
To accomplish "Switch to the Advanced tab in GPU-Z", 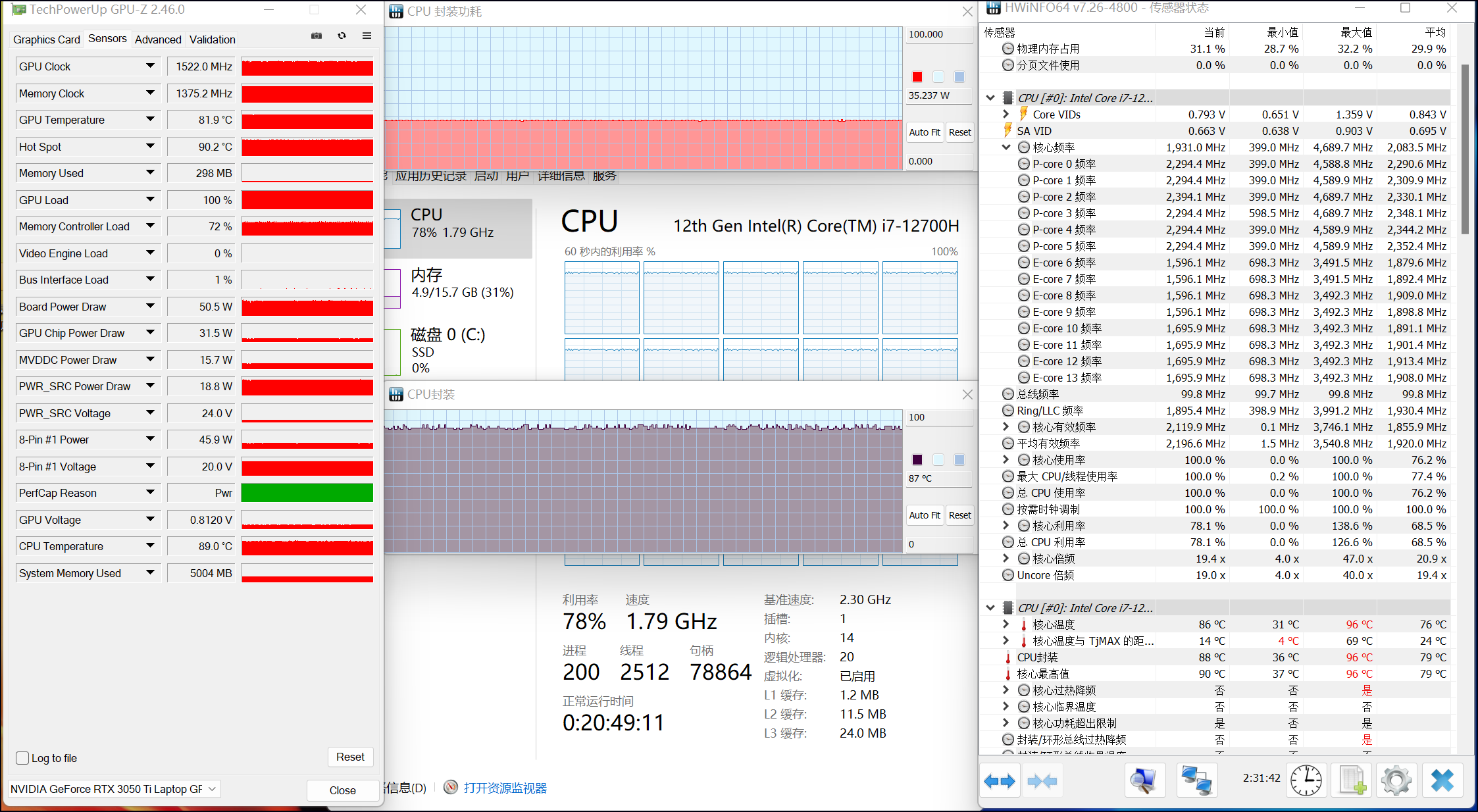I will (x=158, y=39).
